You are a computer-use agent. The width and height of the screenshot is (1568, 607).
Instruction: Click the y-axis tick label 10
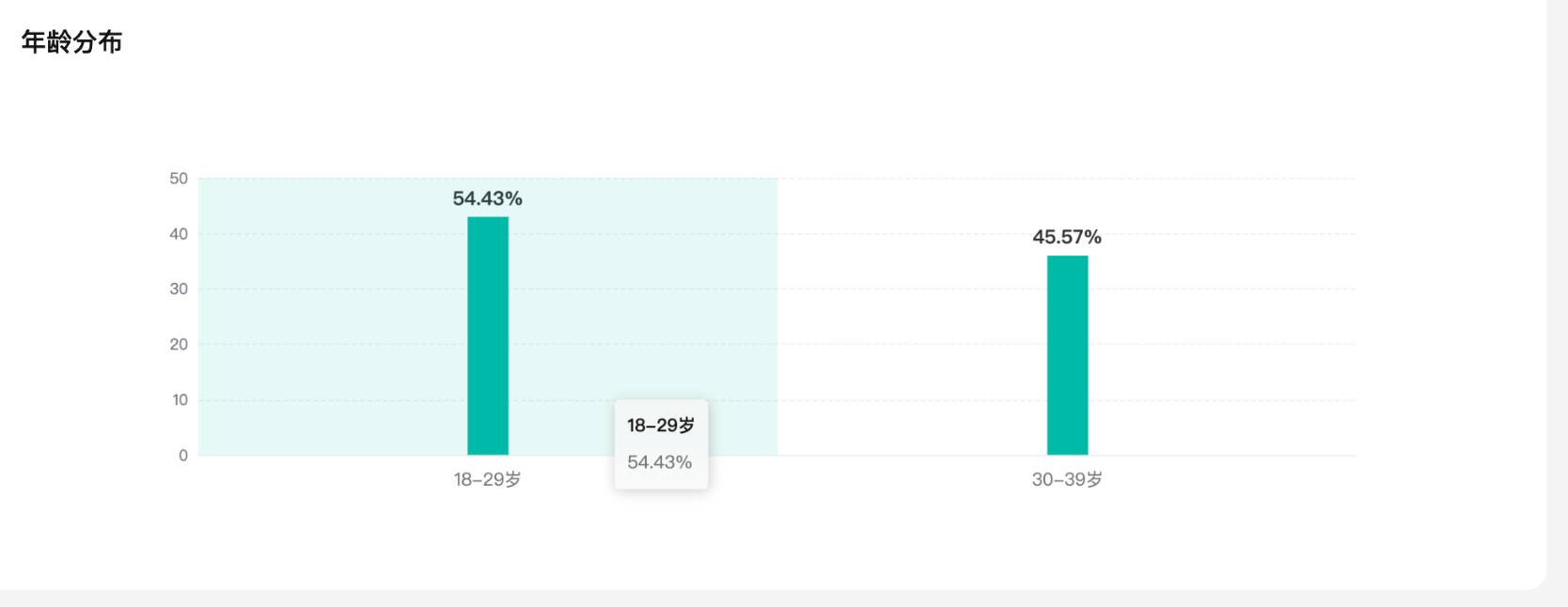180,400
